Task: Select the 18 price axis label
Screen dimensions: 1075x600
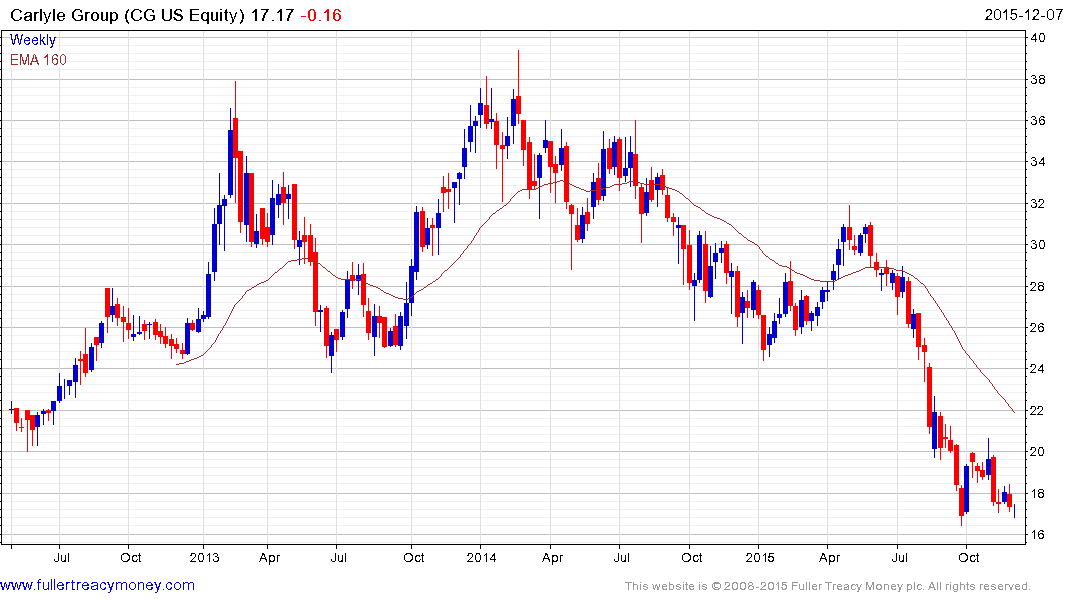Action: click(1038, 494)
